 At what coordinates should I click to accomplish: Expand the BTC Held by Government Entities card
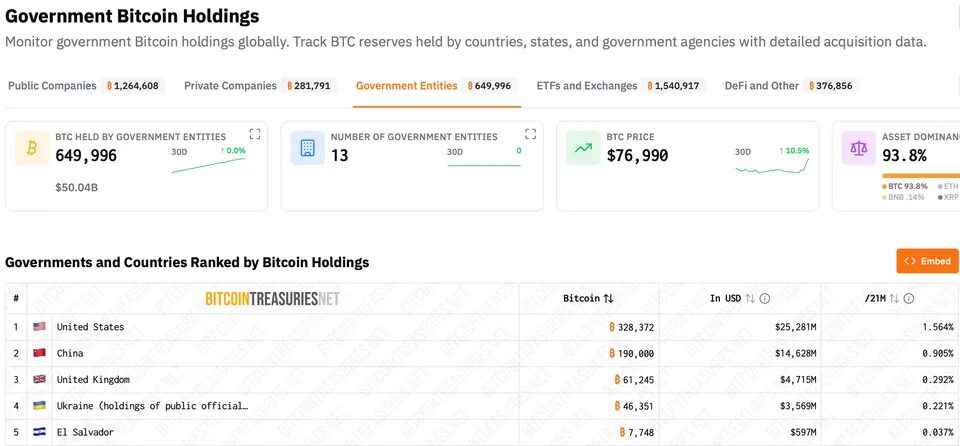[255, 134]
